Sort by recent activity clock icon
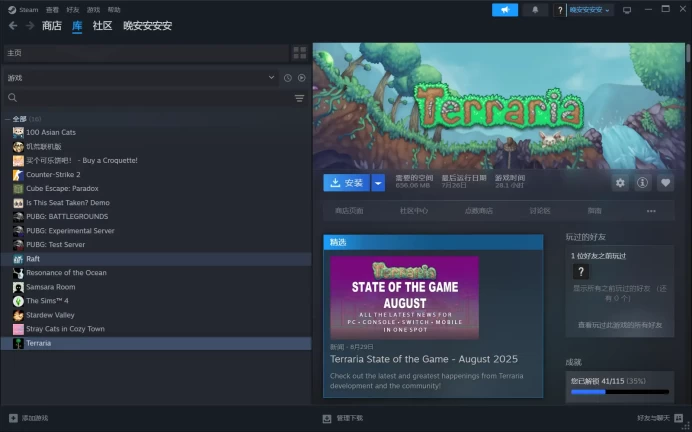The width and height of the screenshot is (692, 432). [x=288, y=78]
